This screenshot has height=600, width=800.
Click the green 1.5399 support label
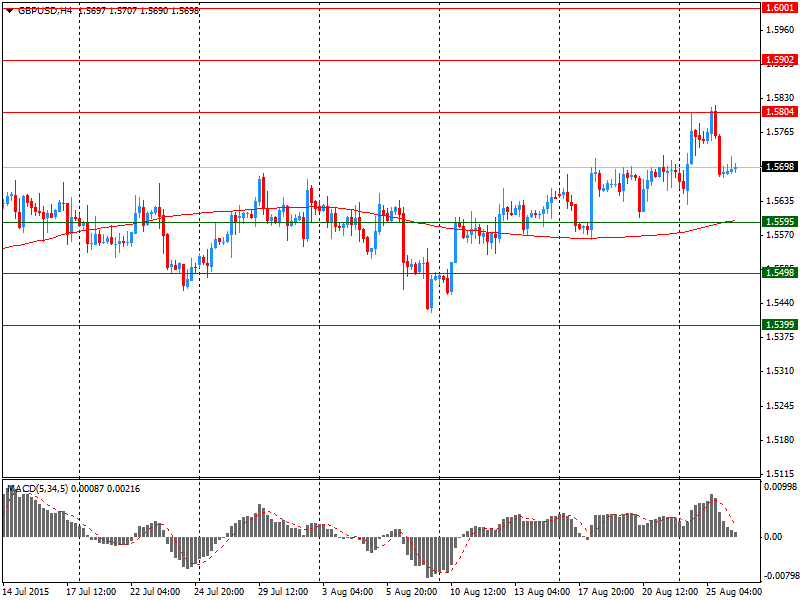click(x=779, y=324)
